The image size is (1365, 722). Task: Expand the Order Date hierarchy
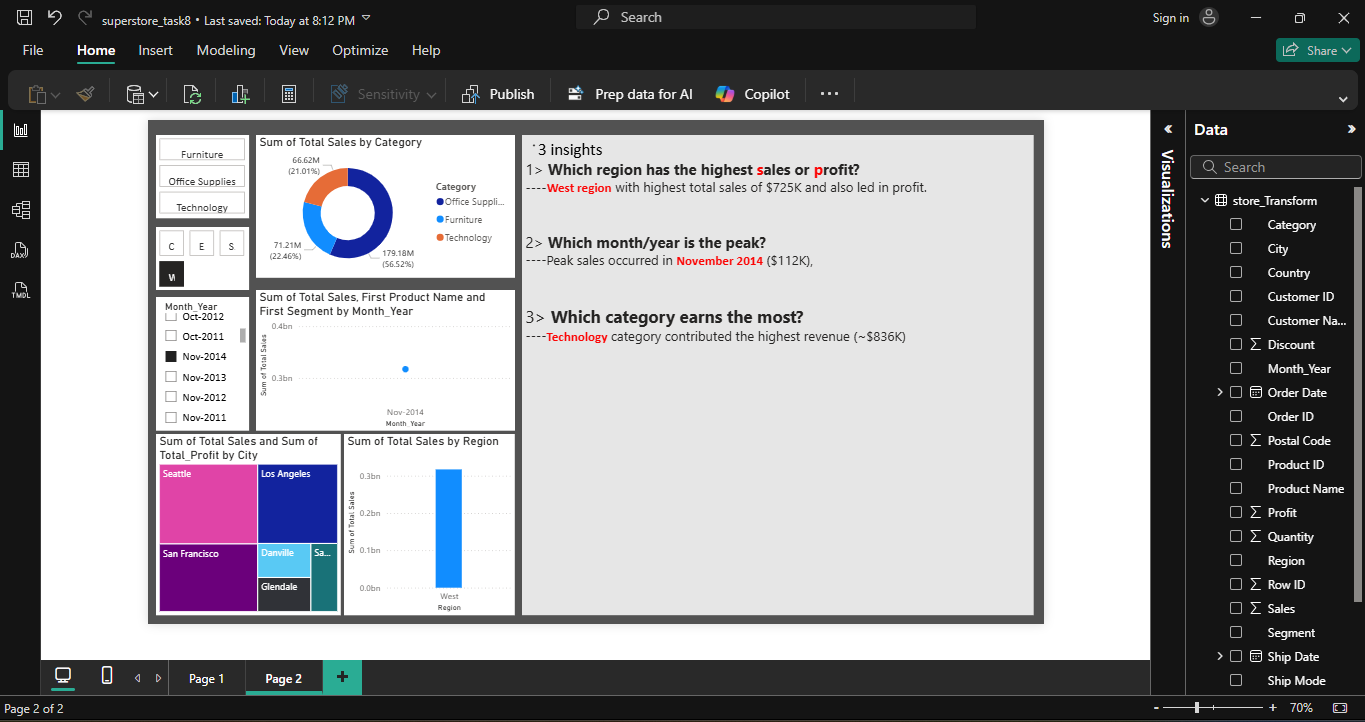(x=1220, y=393)
